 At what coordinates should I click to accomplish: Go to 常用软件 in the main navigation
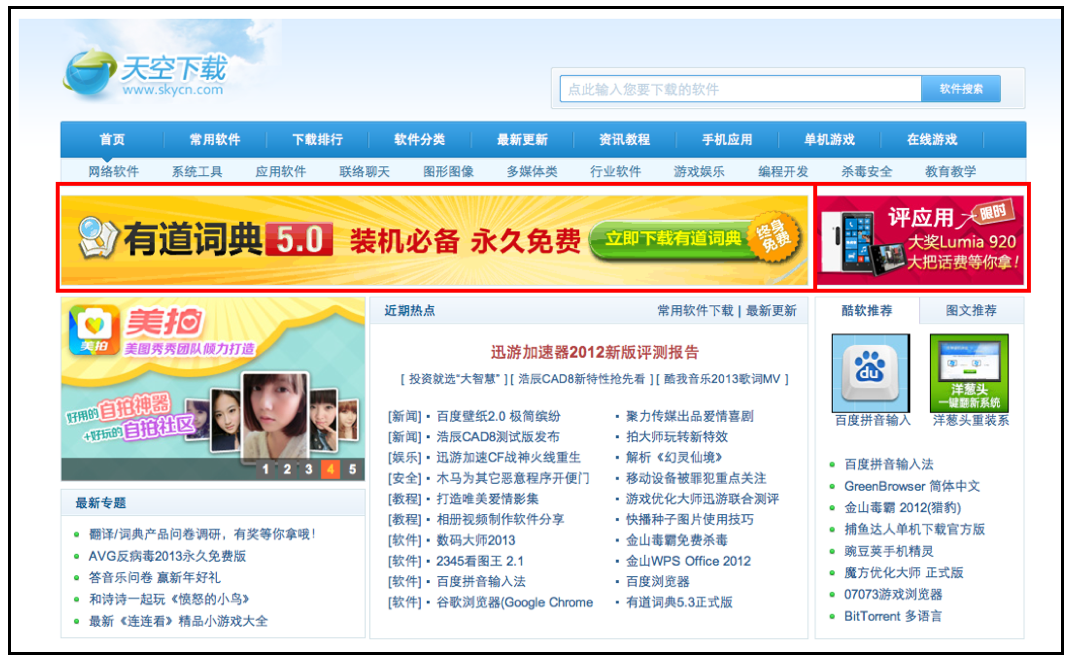coord(215,140)
